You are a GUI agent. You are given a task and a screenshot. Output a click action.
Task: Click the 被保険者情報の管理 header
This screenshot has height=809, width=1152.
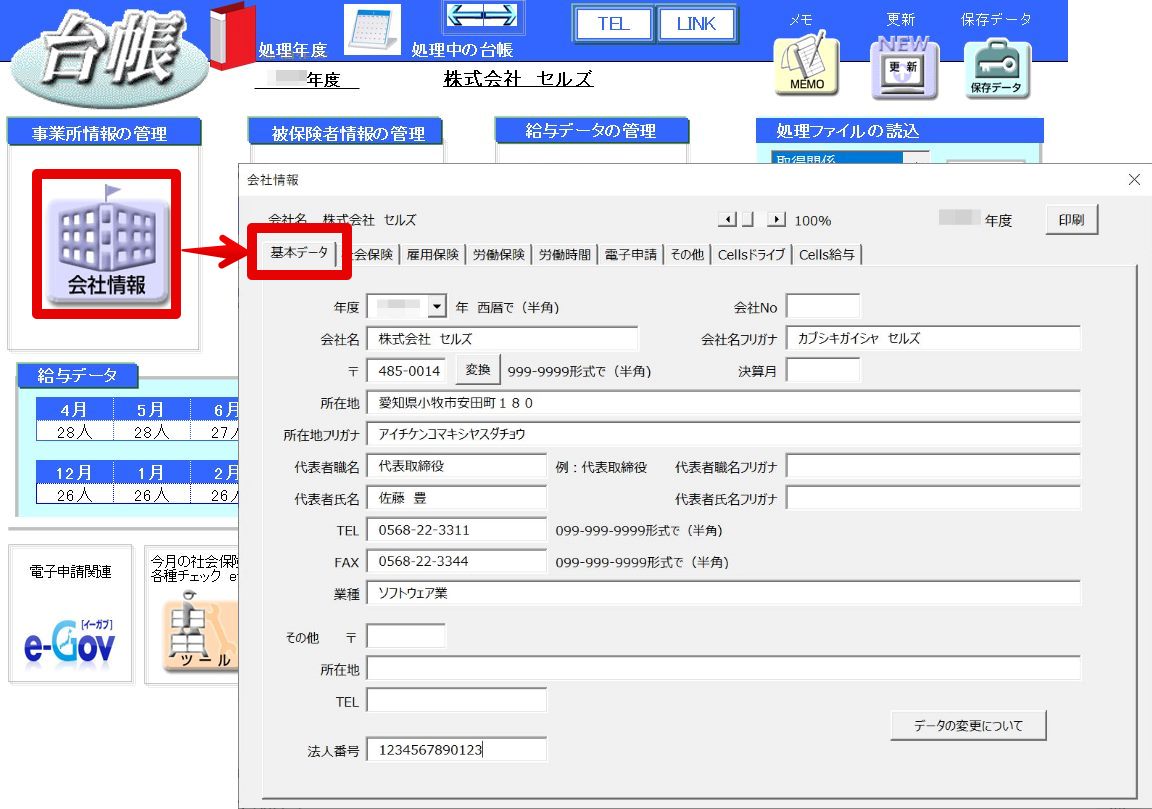click(x=345, y=133)
